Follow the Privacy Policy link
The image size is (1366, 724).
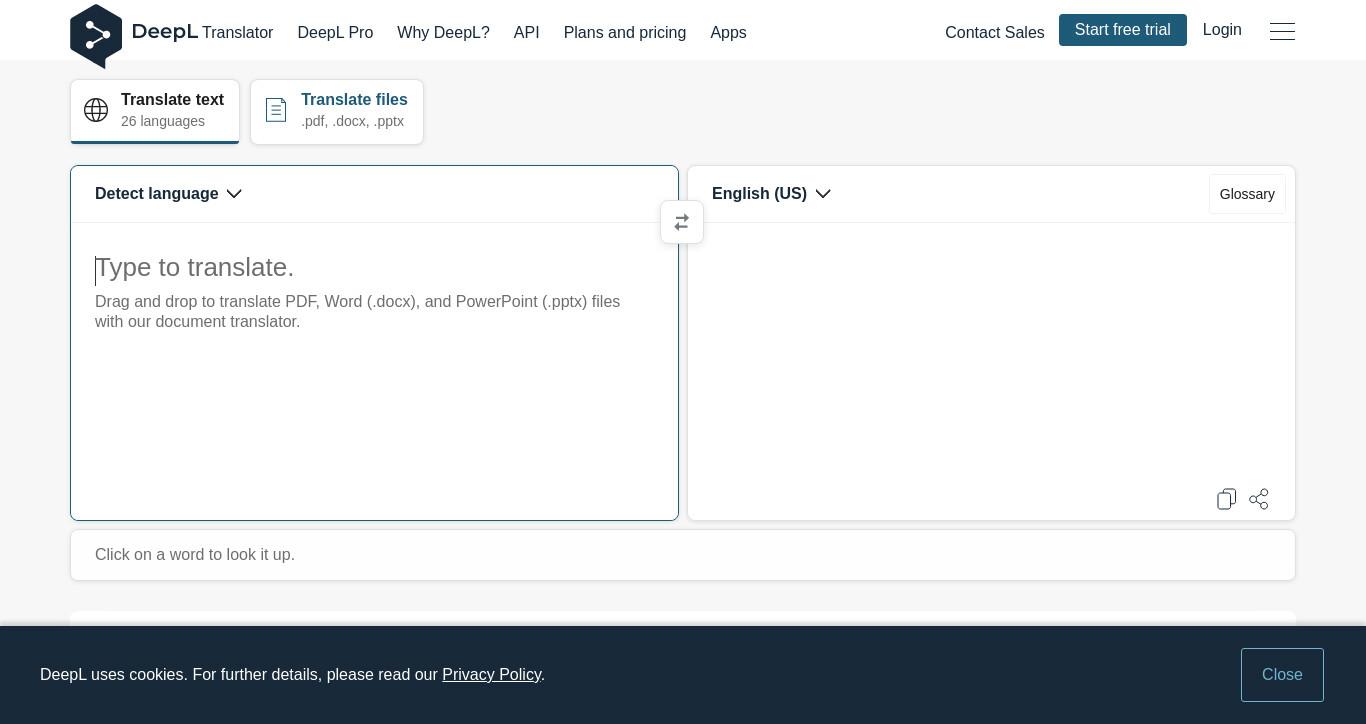click(x=492, y=675)
